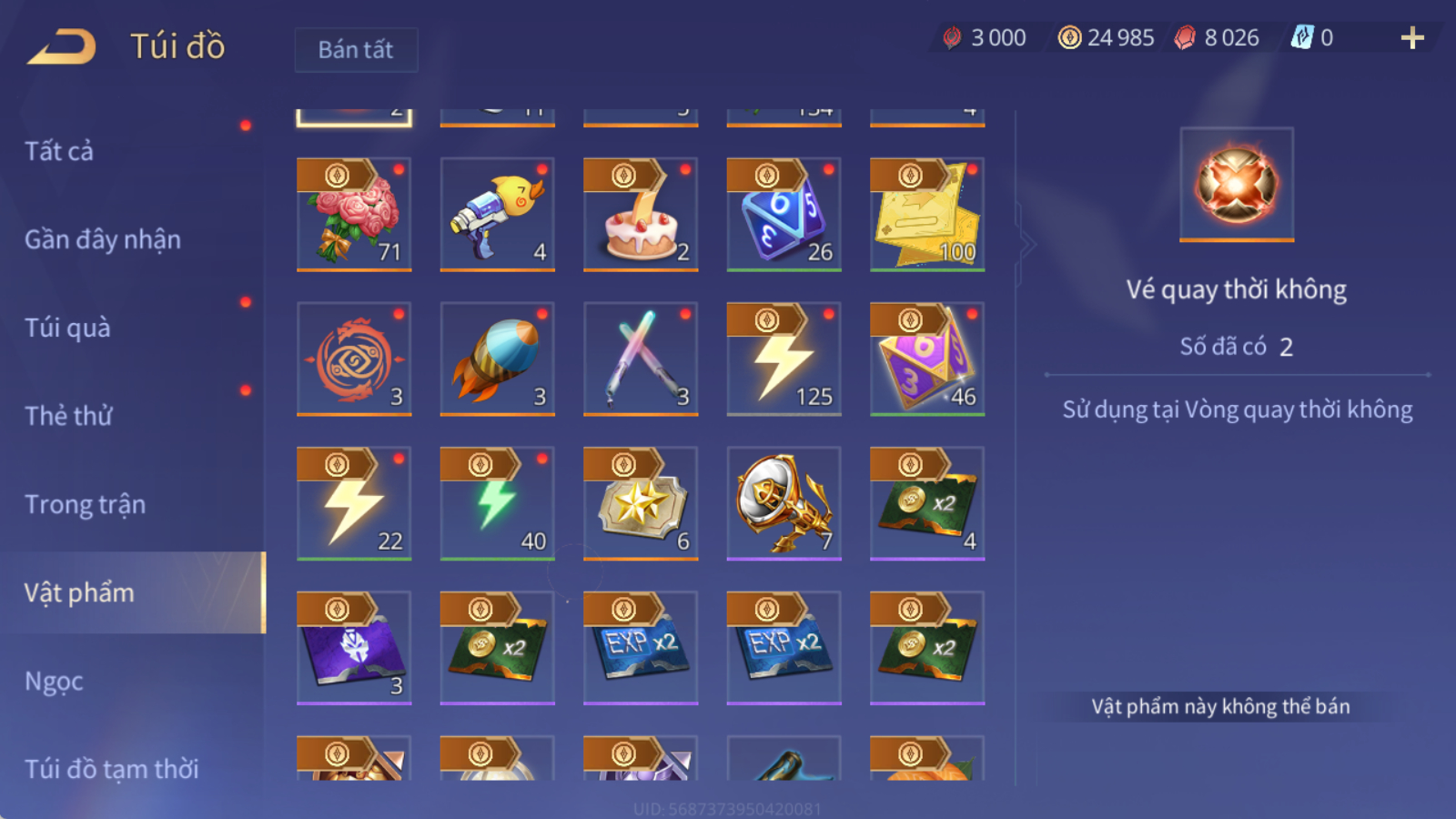This screenshot has width=1456, height=819.
Task: Go back using the golden arrow icon
Action: (62, 46)
